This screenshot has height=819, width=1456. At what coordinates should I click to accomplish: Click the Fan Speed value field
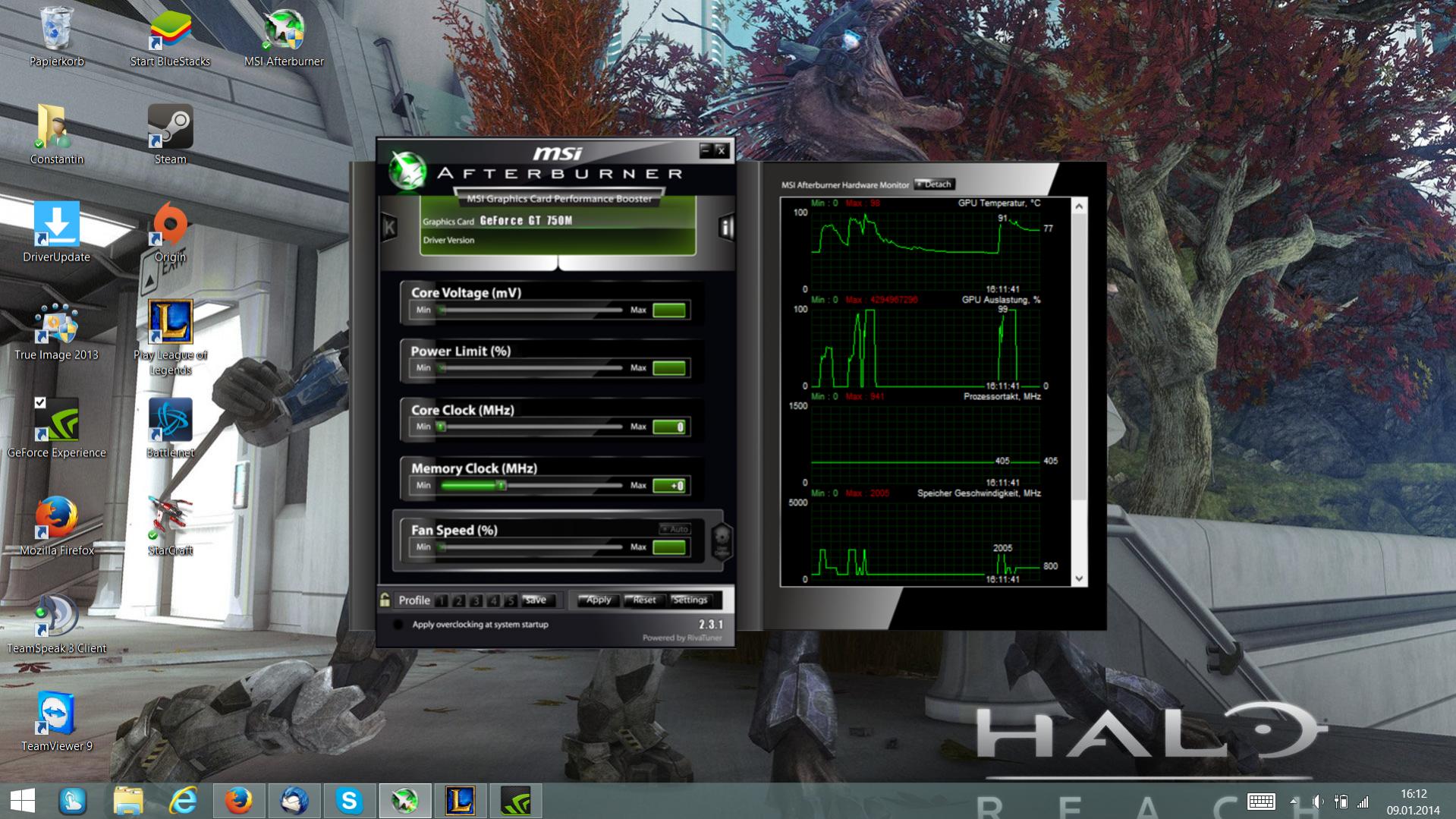pyautogui.click(x=669, y=547)
